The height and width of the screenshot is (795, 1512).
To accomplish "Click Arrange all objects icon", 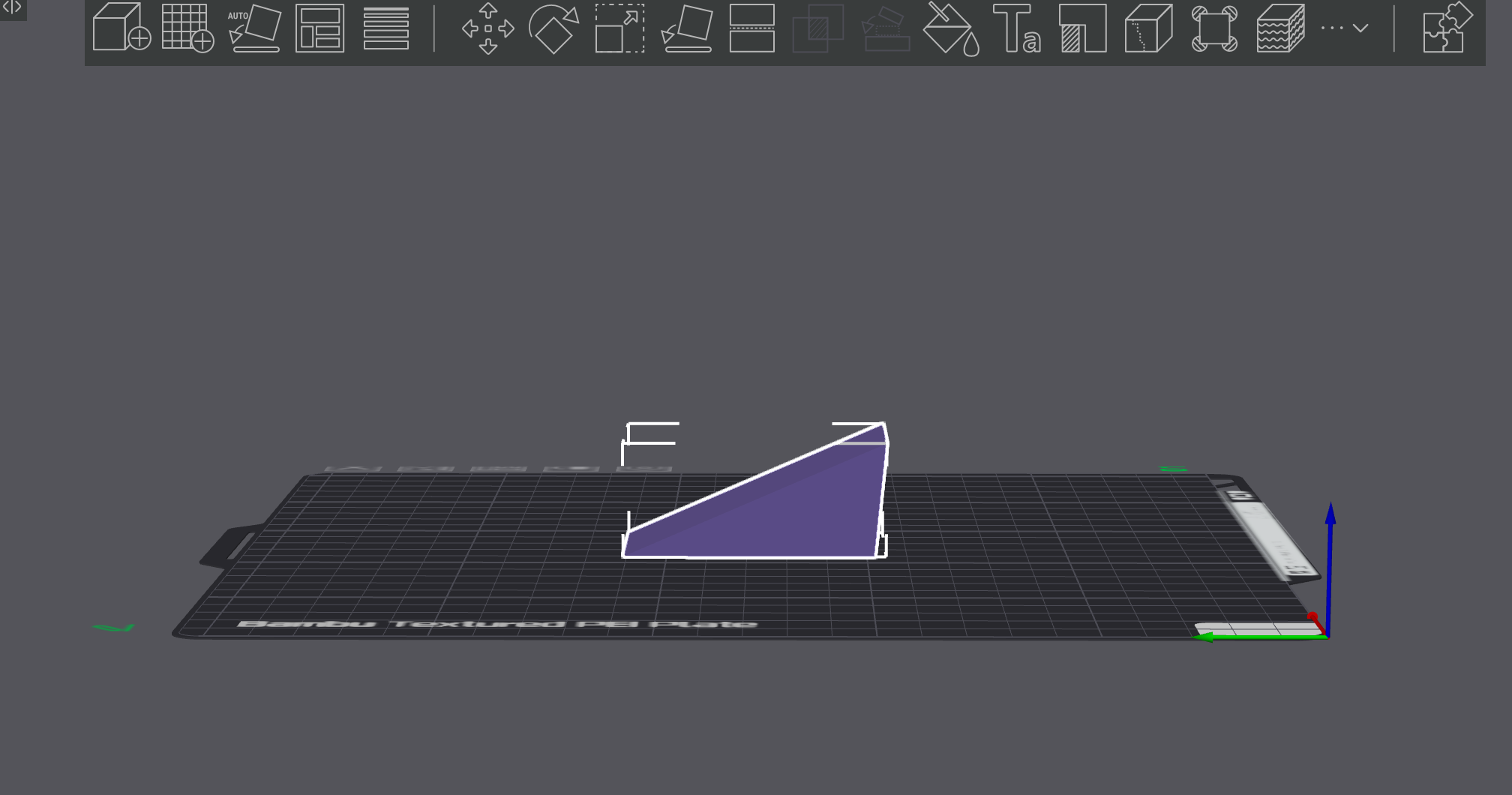I will click(320, 28).
